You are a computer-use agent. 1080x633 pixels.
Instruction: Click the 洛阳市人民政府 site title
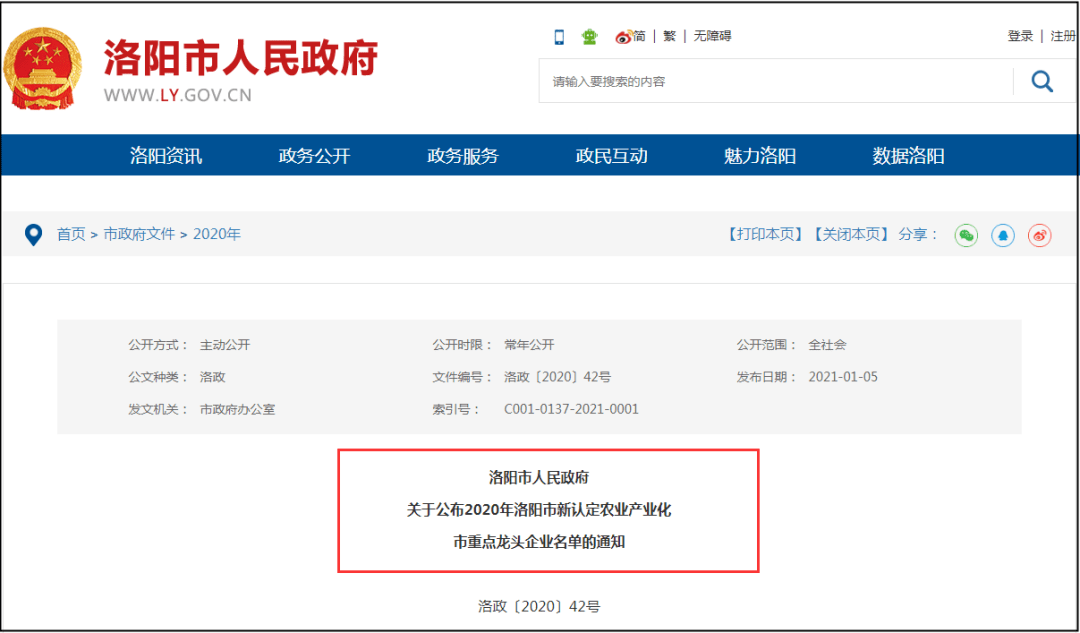(241, 58)
